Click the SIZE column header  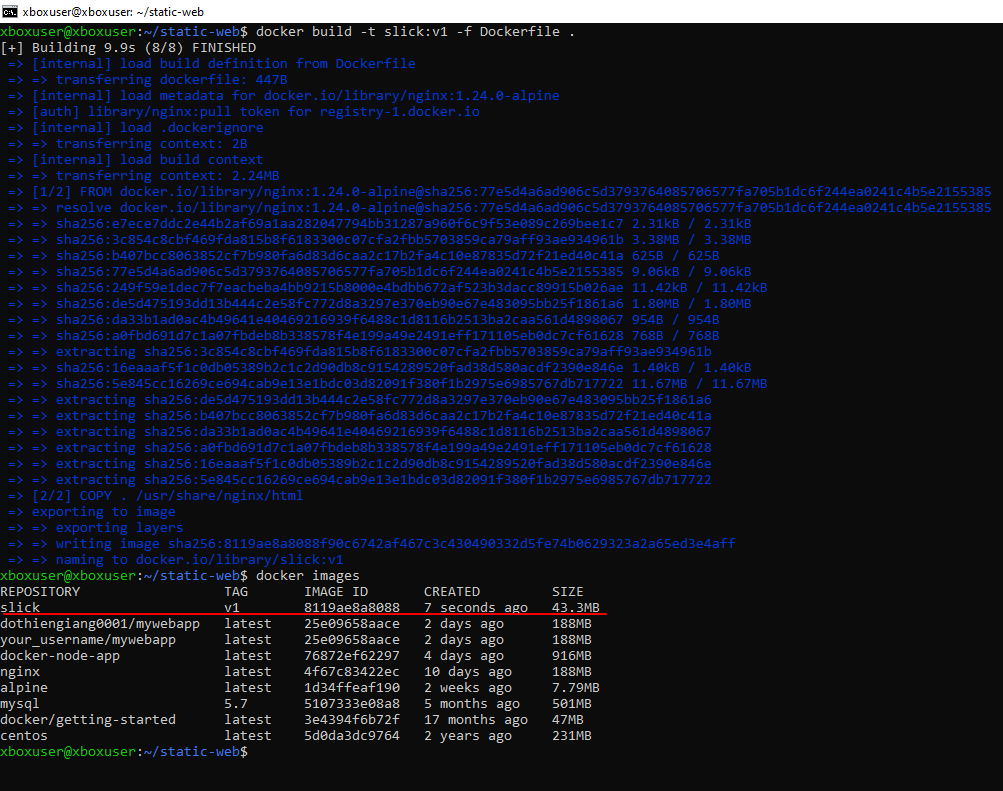coord(568,592)
